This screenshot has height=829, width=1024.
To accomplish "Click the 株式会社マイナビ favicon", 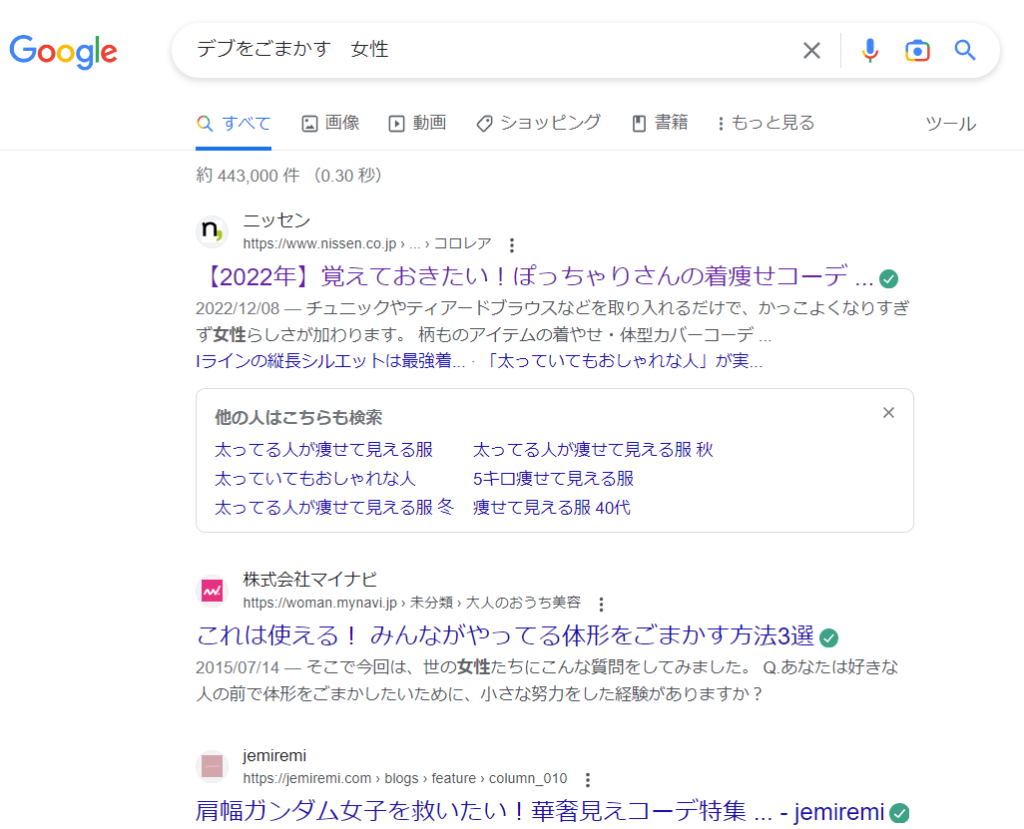I will pos(212,591).
